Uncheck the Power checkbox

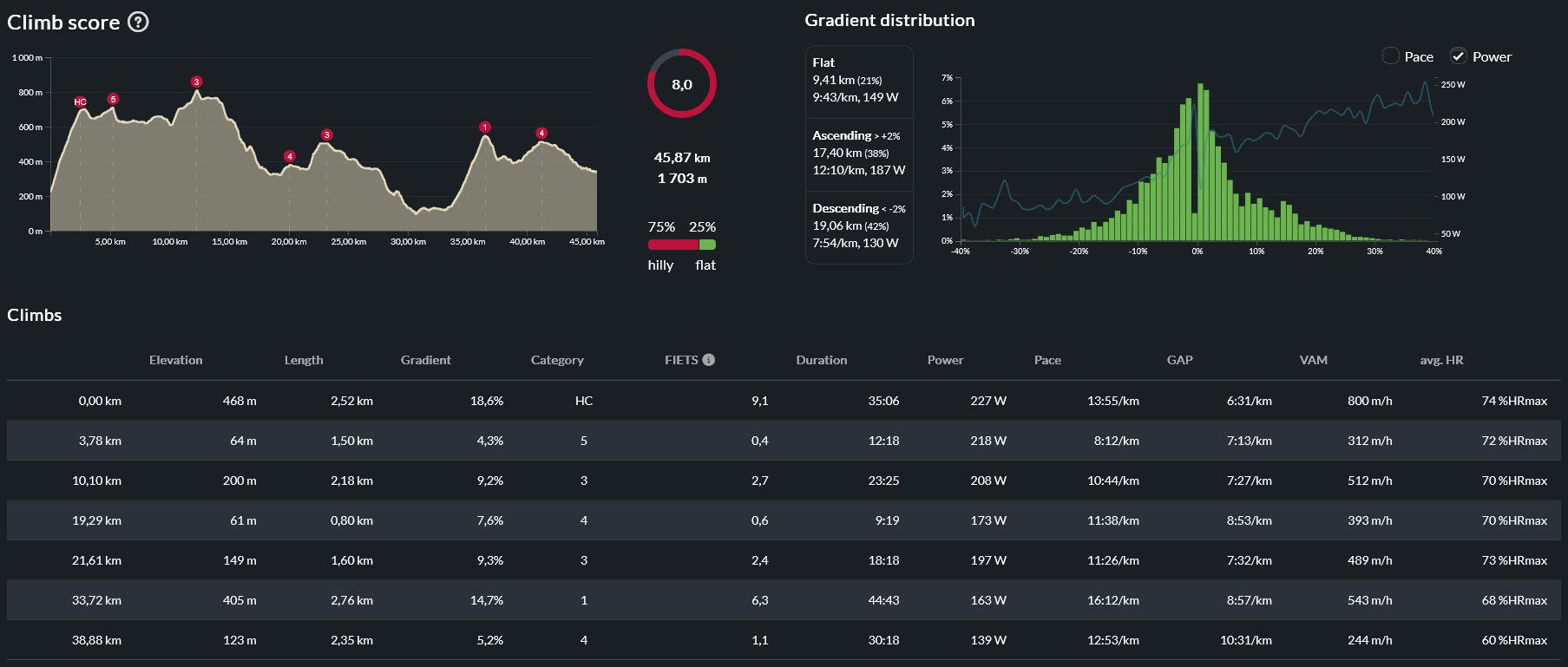[x=1459, y=56]
